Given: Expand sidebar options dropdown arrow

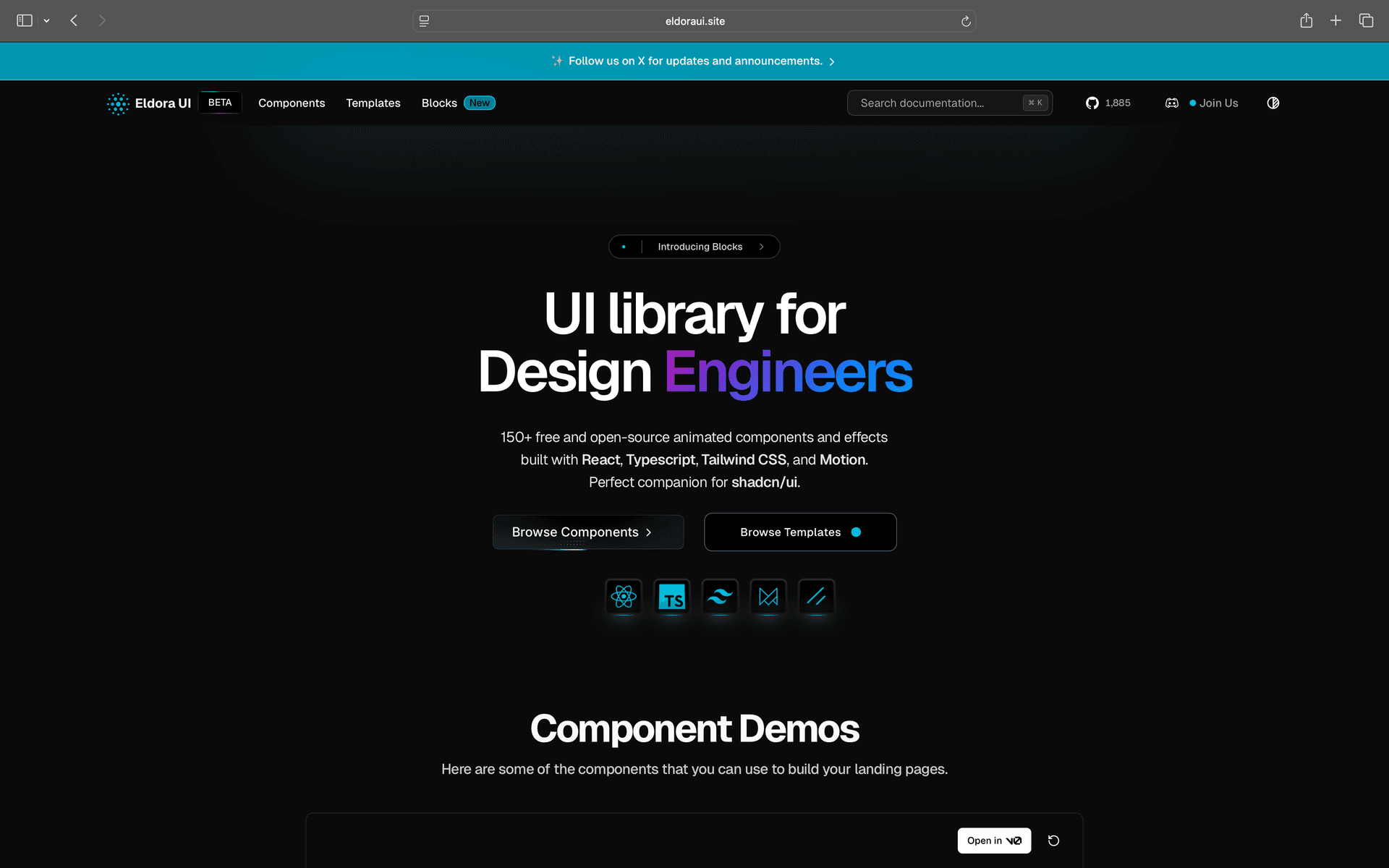Looking at the screenshot, I should 46,21.
